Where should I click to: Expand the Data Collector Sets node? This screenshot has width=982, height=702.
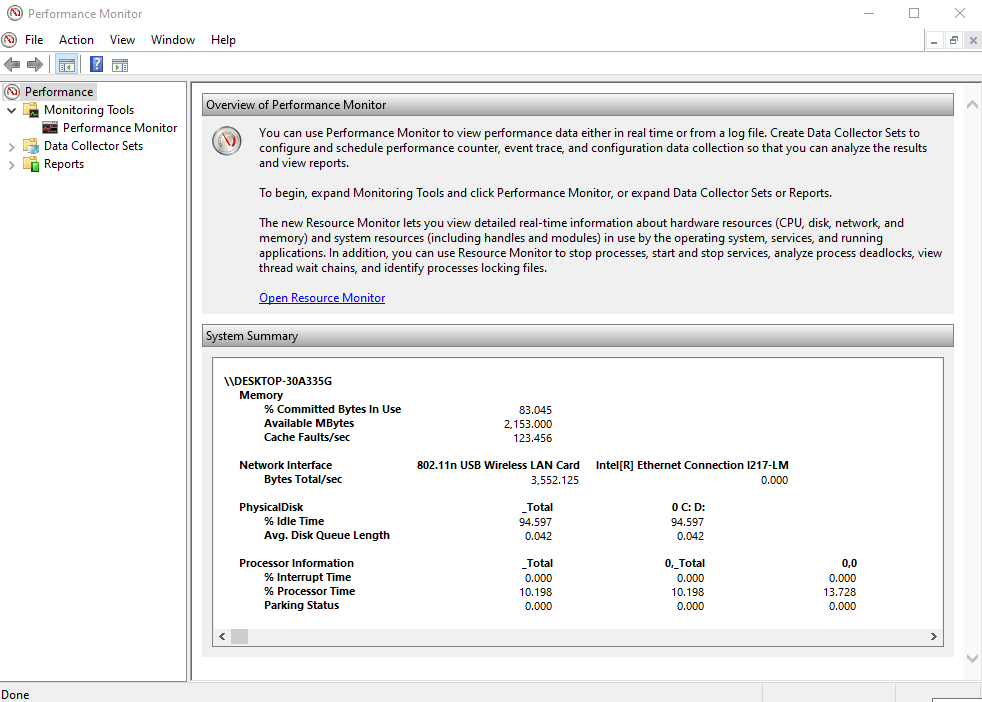click(10, 145)
